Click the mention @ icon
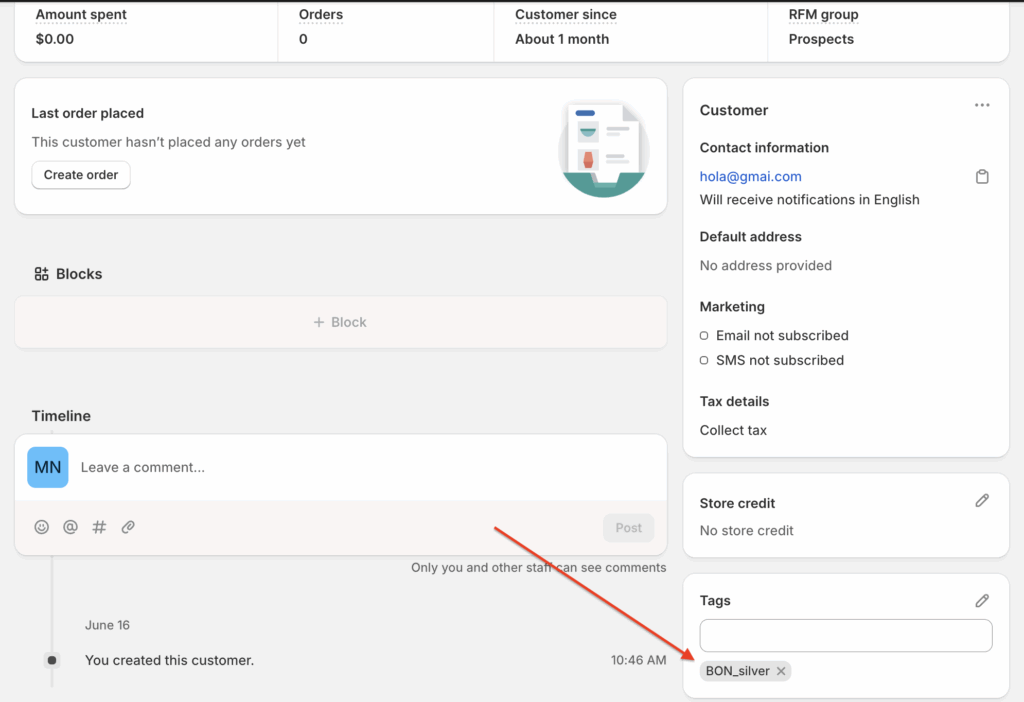Image resolution: width=1024 pixels, height=702 pixels. pos(70,527)
